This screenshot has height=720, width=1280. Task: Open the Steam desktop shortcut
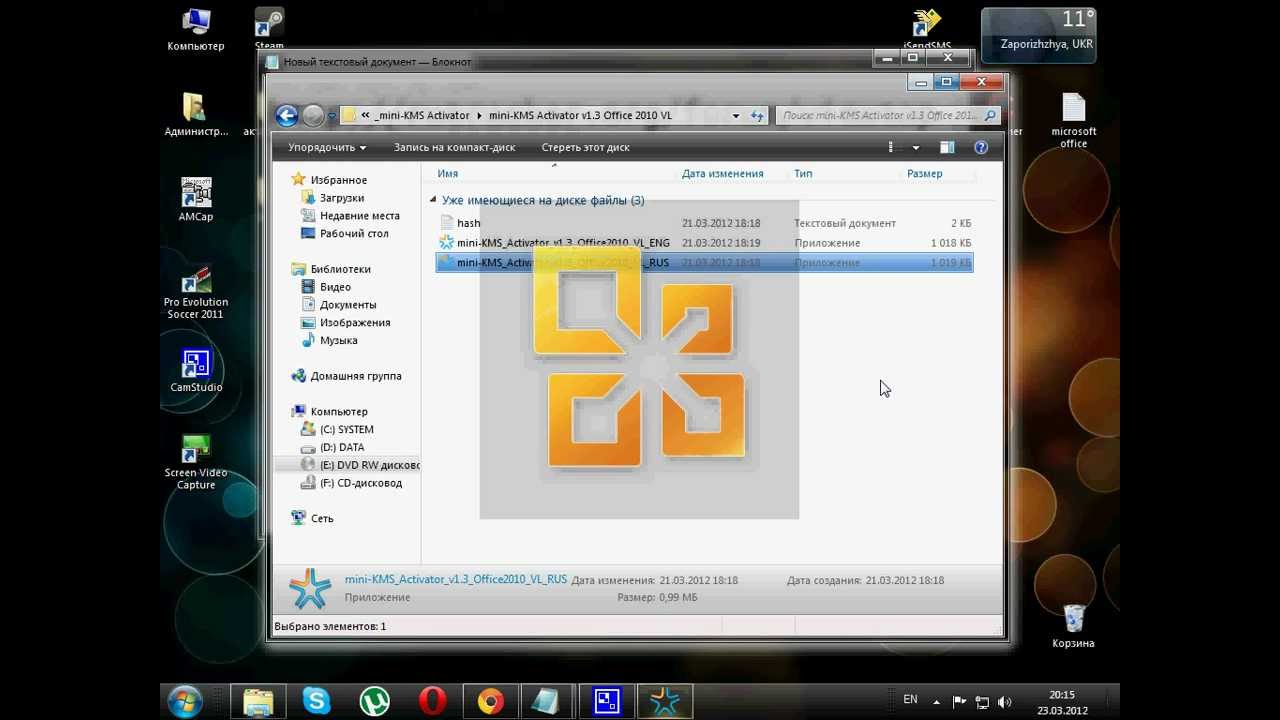coord(269,30)
